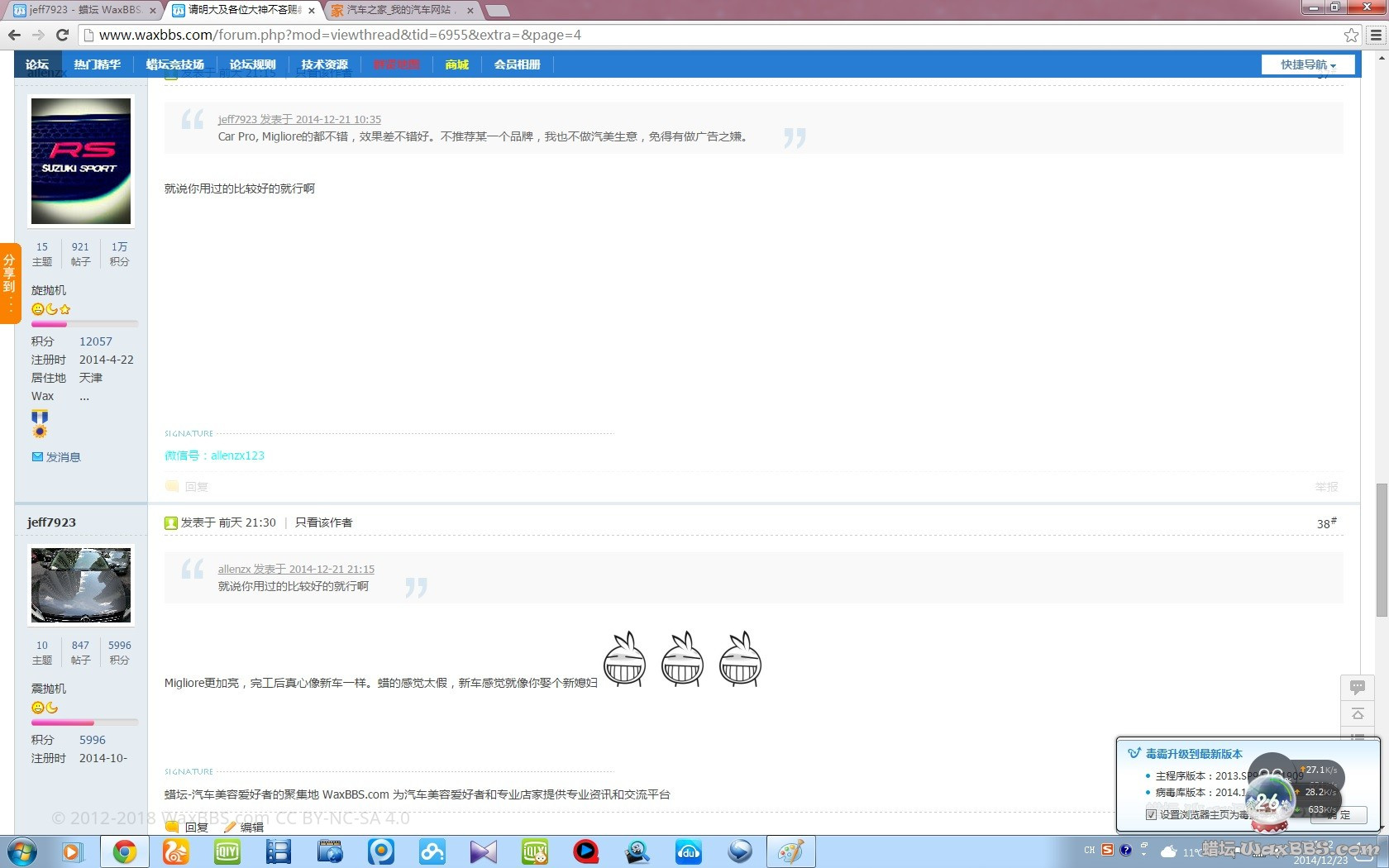Click 只看该作者 on post 38
The width and height of the screenshot is (1389, 868).
click(323, 522)
